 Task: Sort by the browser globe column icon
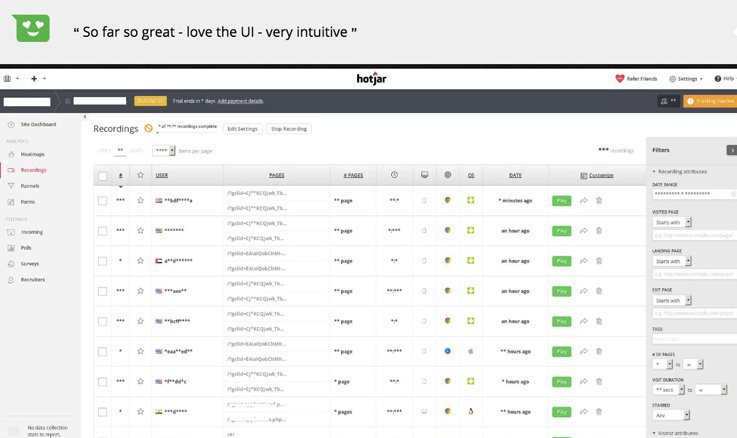pos(447,175)
